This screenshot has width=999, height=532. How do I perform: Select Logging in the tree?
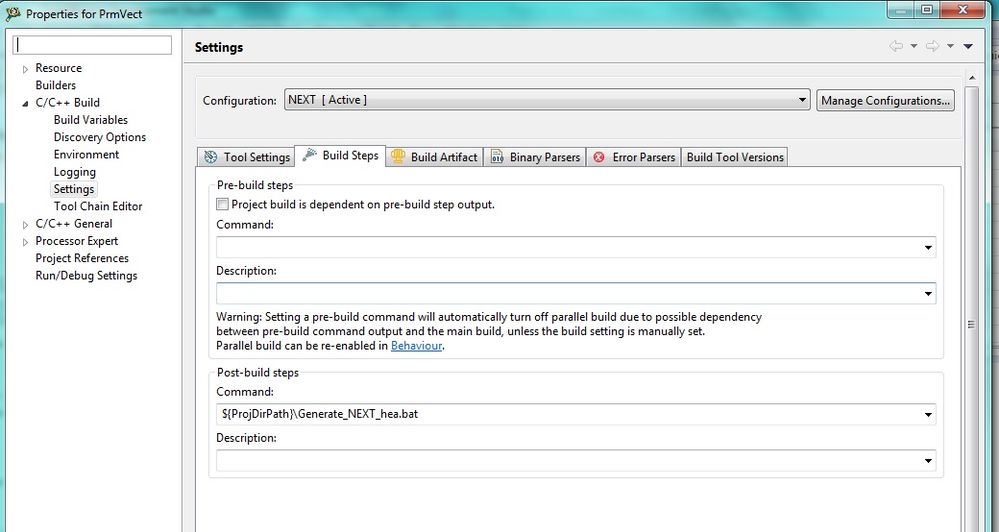[x=75, y=172]
